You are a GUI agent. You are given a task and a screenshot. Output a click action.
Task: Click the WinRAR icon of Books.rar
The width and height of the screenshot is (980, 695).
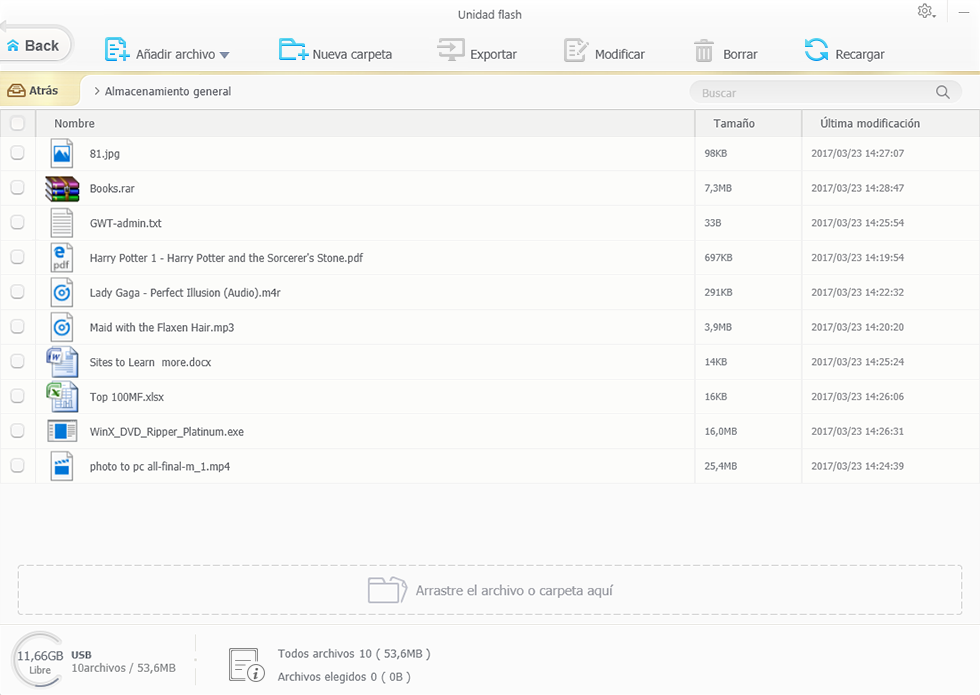click(x=62, y=189)
